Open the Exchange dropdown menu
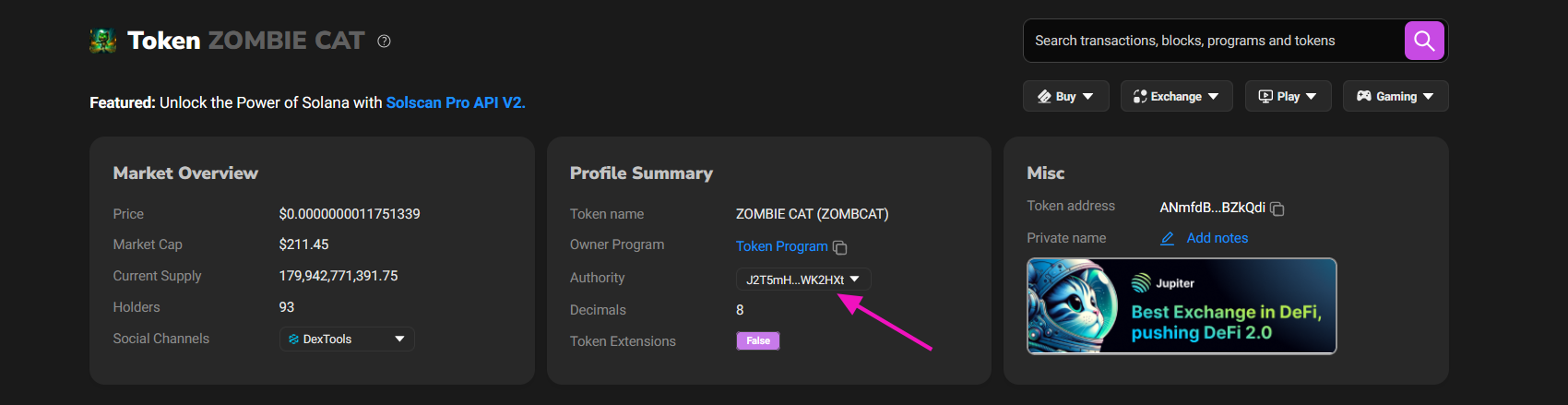1568x405 pixels. 1176,96
